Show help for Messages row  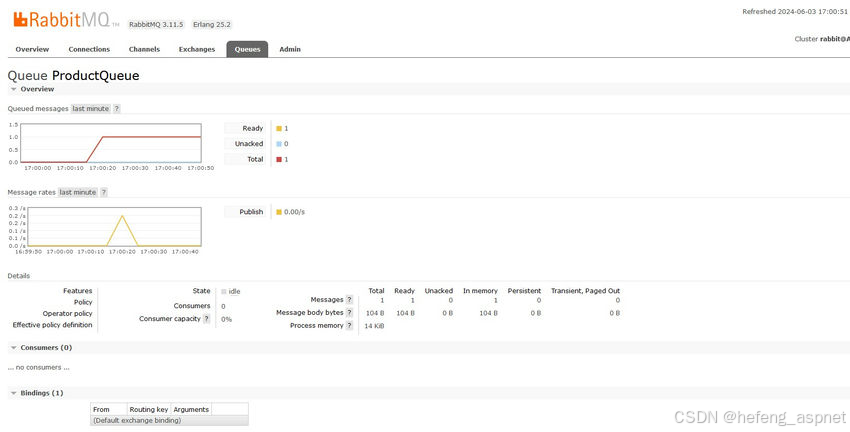[x=350, y=300]
